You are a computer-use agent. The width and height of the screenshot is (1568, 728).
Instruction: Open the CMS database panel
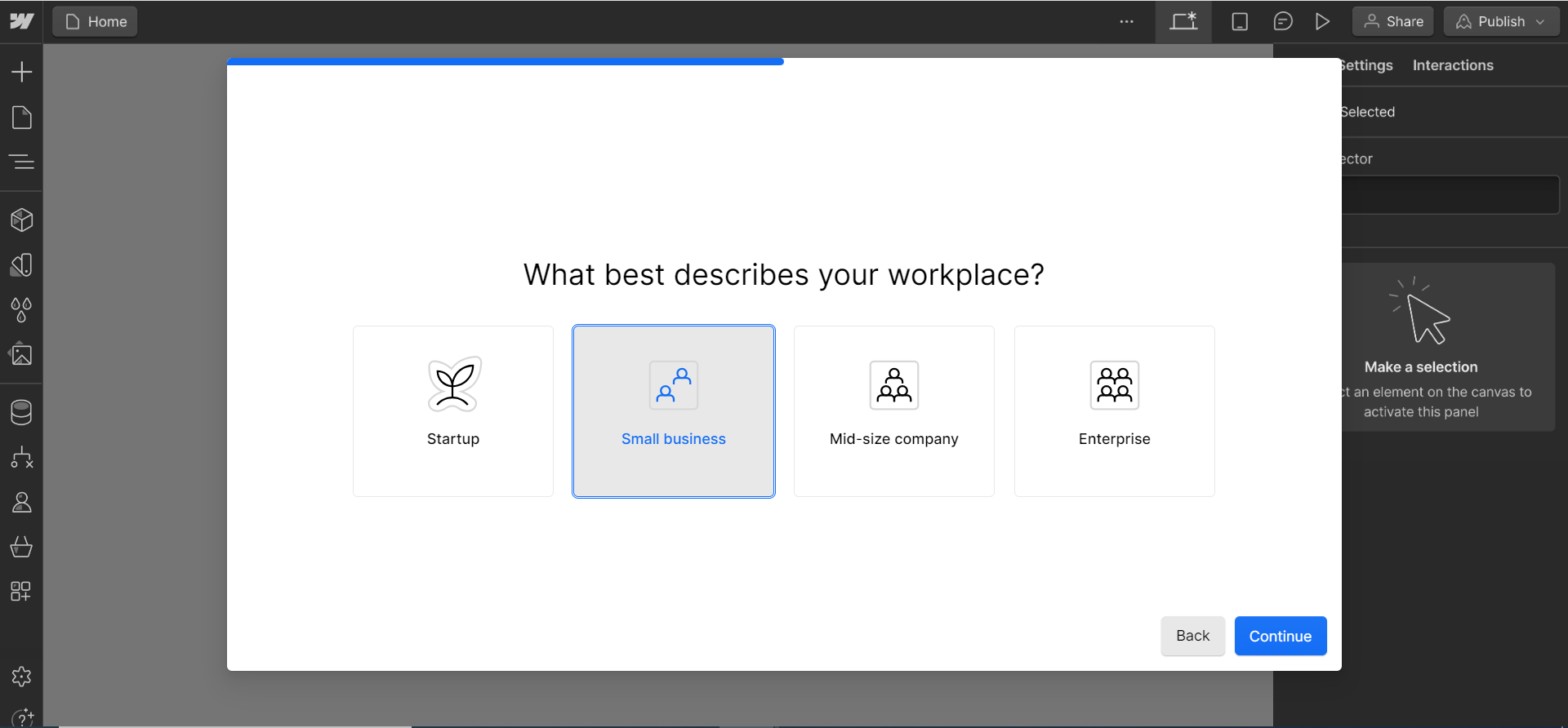[x=21, y=413]
